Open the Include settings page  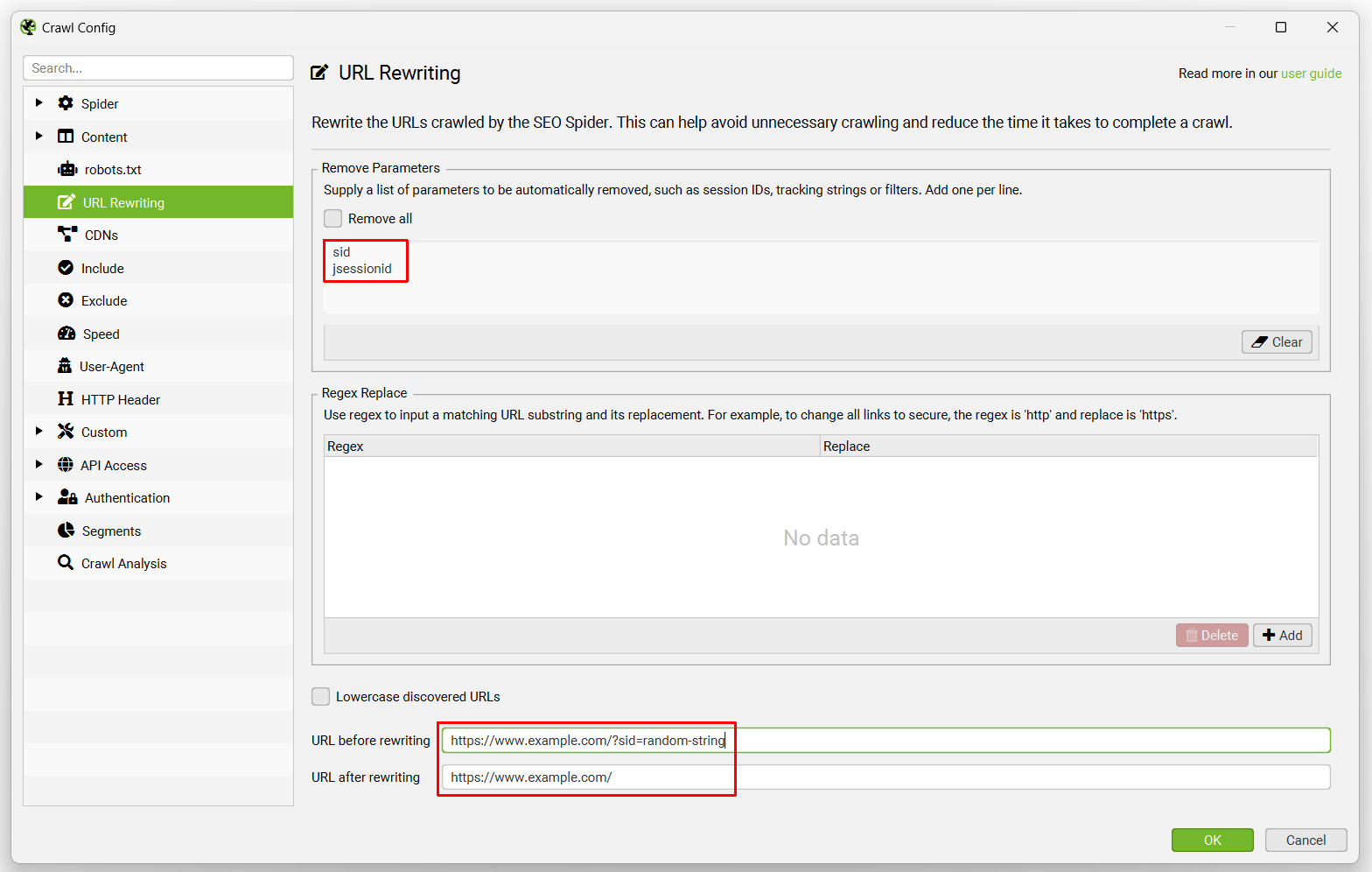point(158,268)
